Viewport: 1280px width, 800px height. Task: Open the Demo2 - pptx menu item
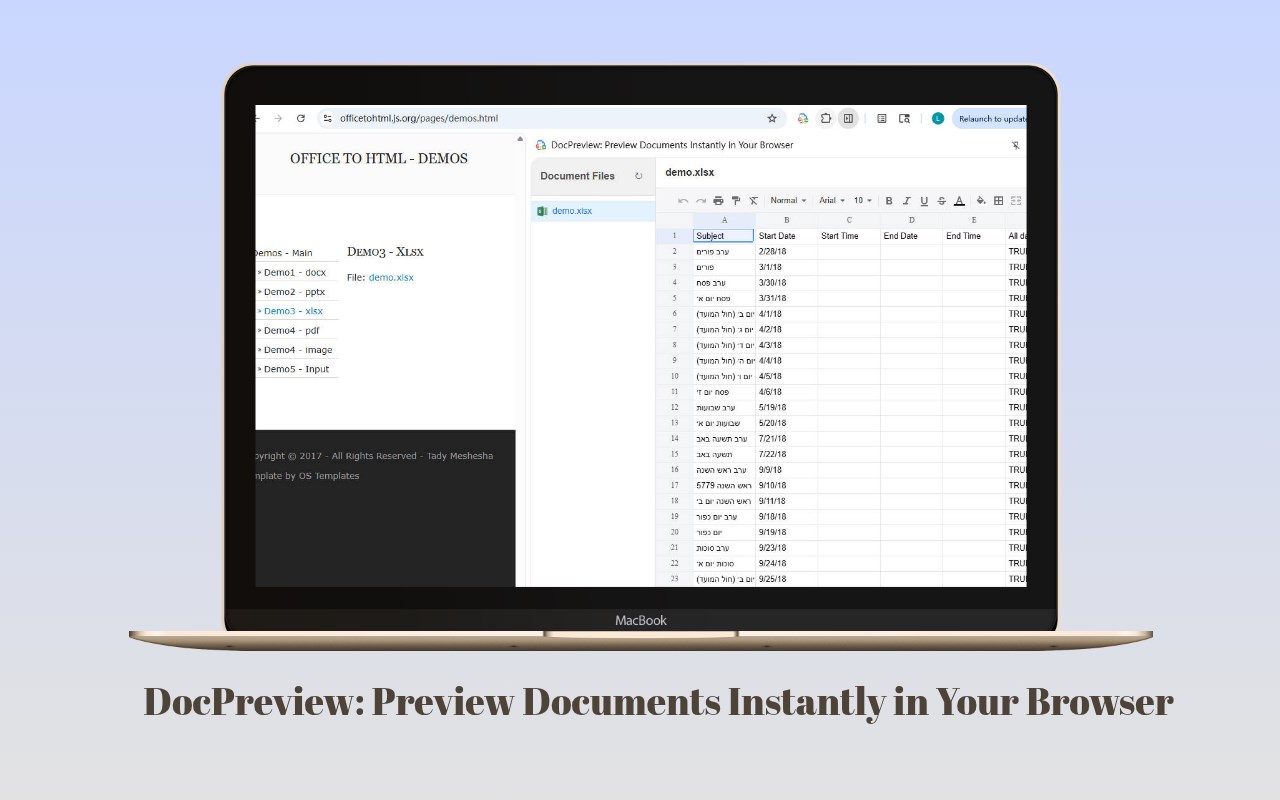295,292
